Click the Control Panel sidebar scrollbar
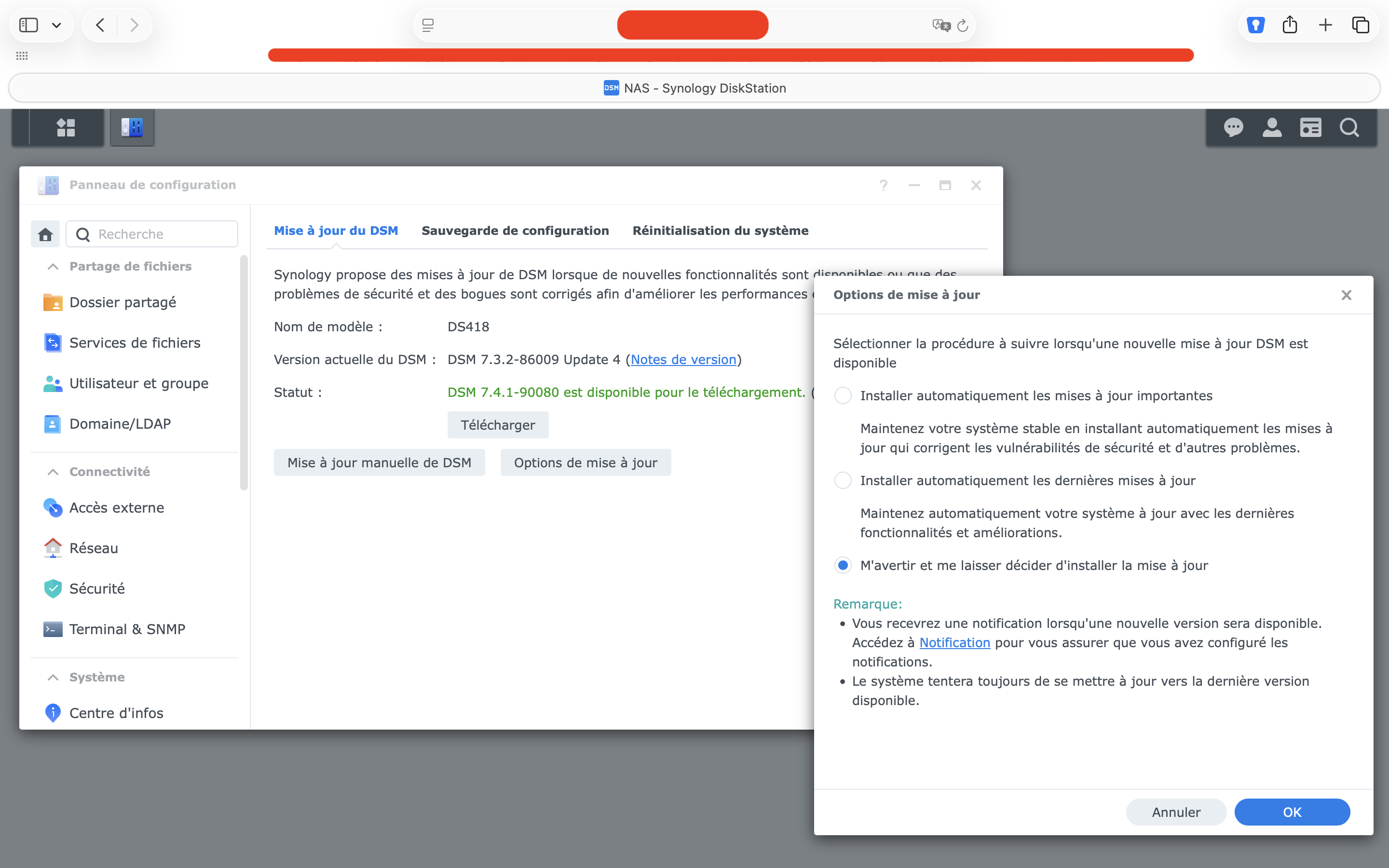The width and height of the screenshot is (1389, 868). 244,373
